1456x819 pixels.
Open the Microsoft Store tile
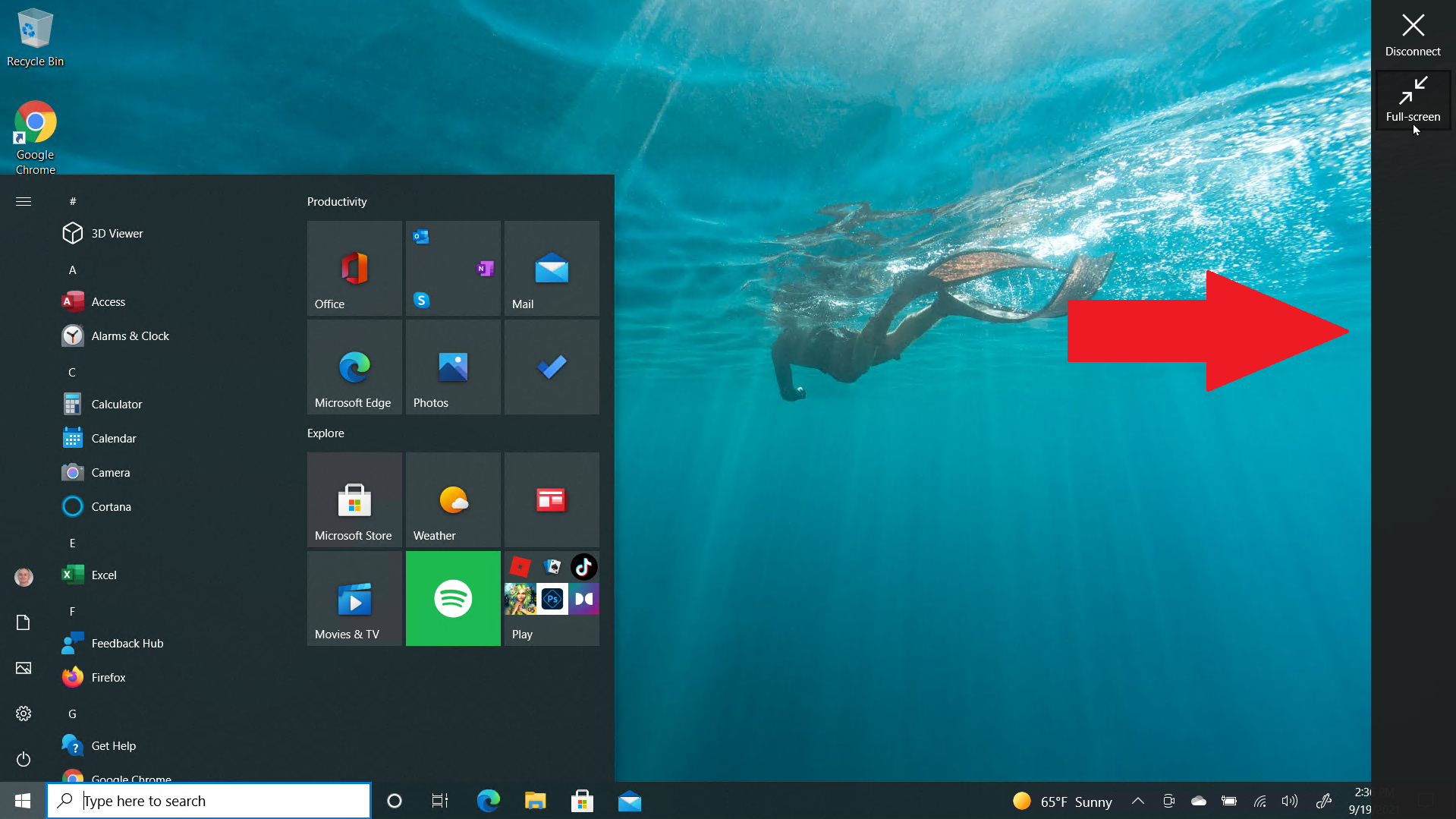[x=354, y=499]
